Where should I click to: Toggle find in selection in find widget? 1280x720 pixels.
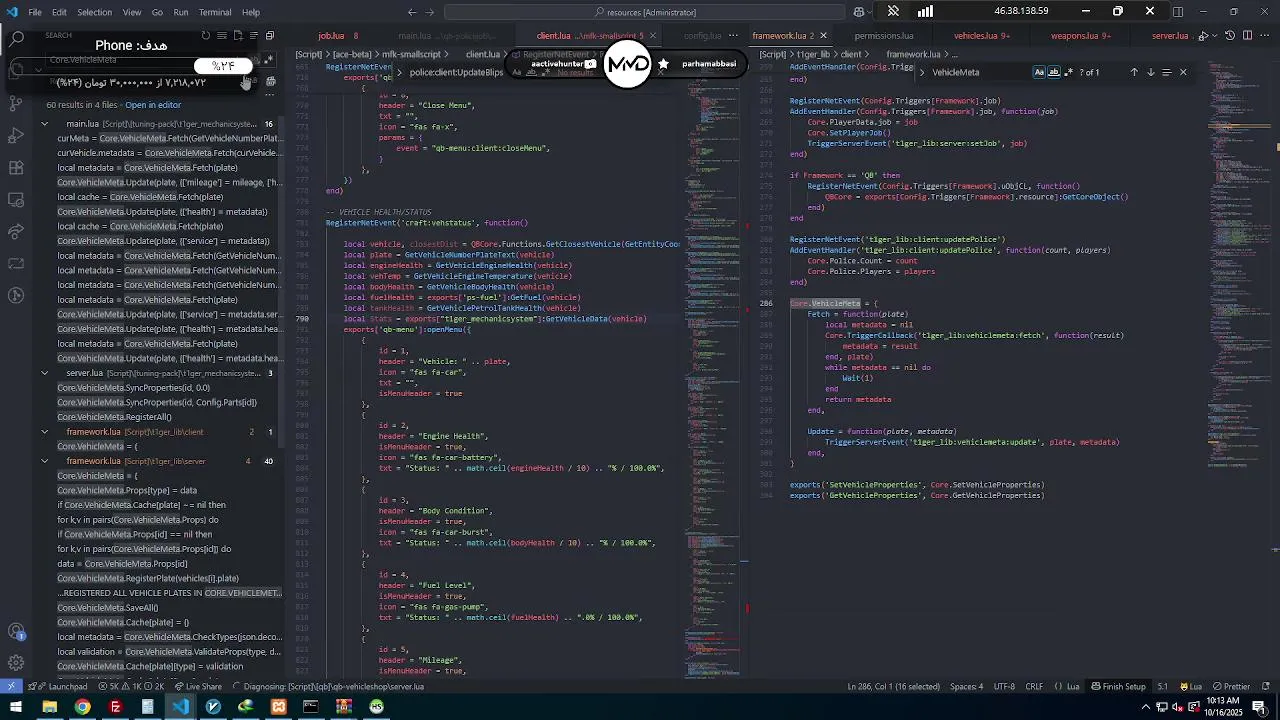1166,72
